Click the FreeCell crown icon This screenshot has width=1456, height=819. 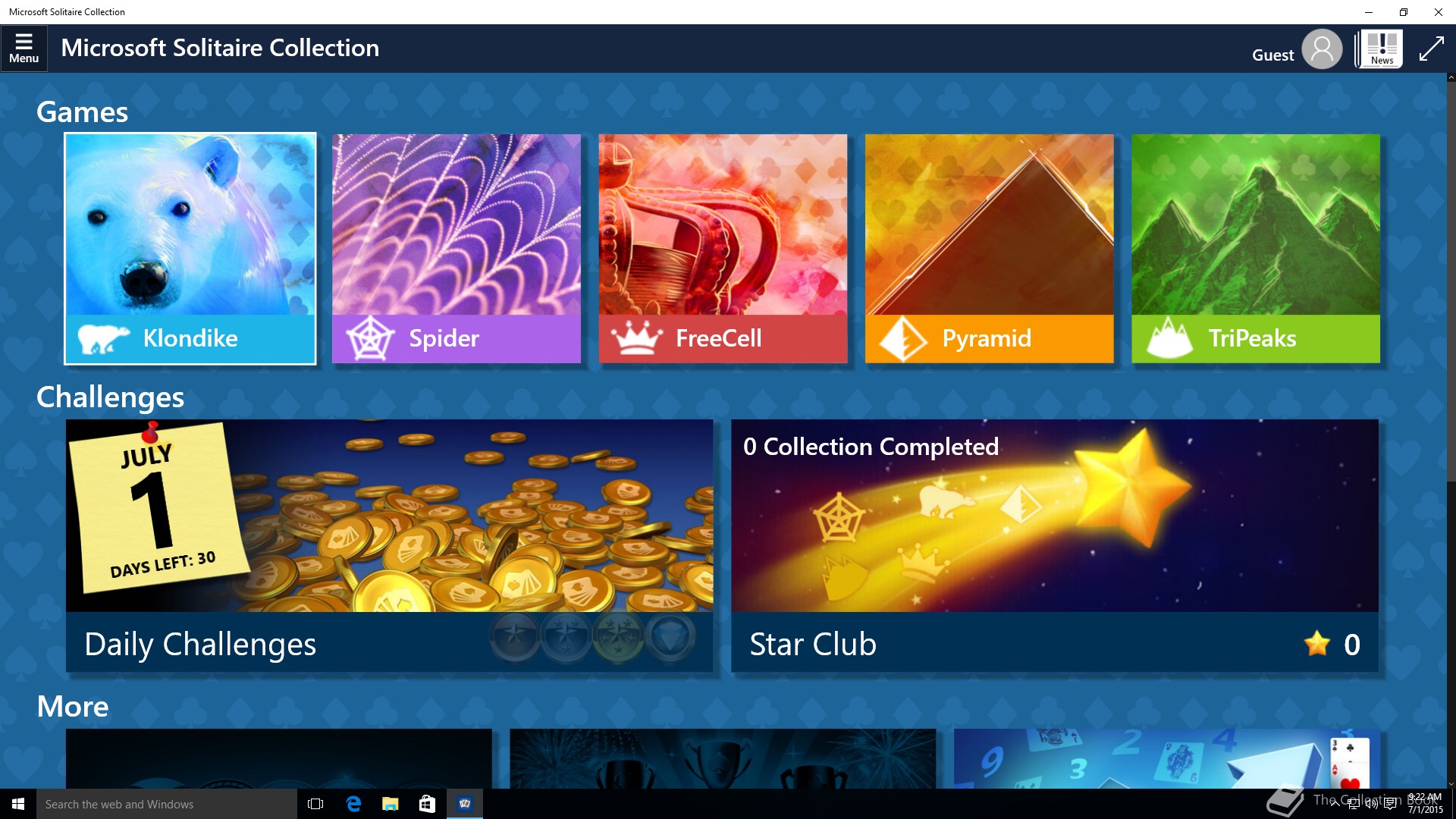pos(637,338)
